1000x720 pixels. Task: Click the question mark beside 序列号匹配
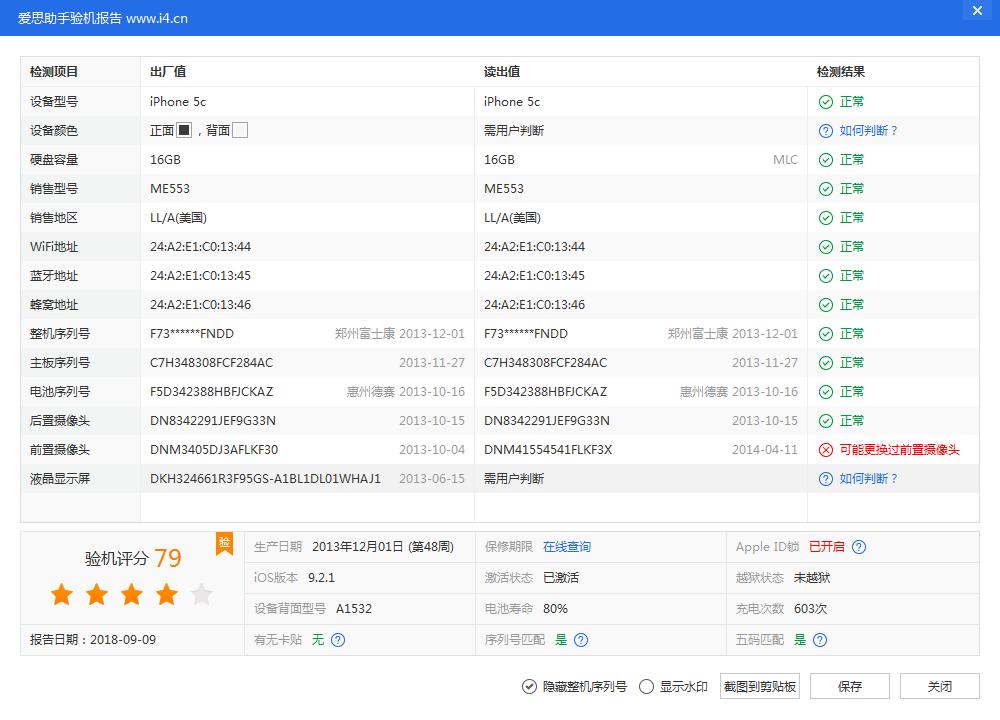coord(580,639)
